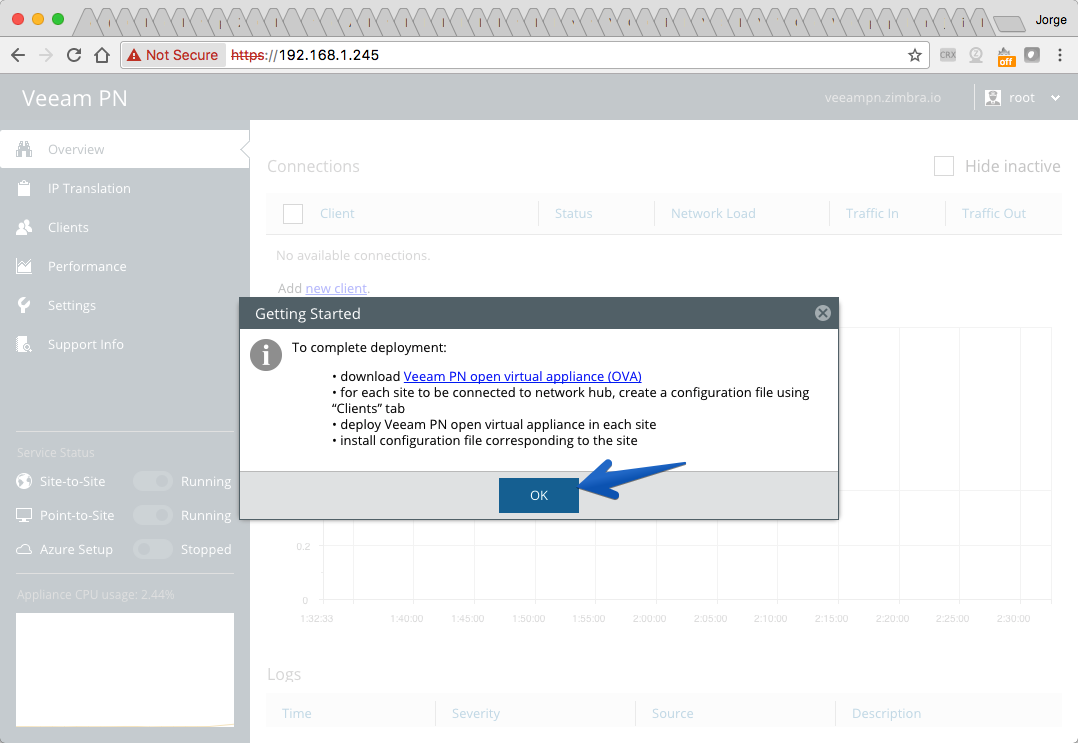
Task: Click the browser forward arrow
Action: (x=46, y=55)
